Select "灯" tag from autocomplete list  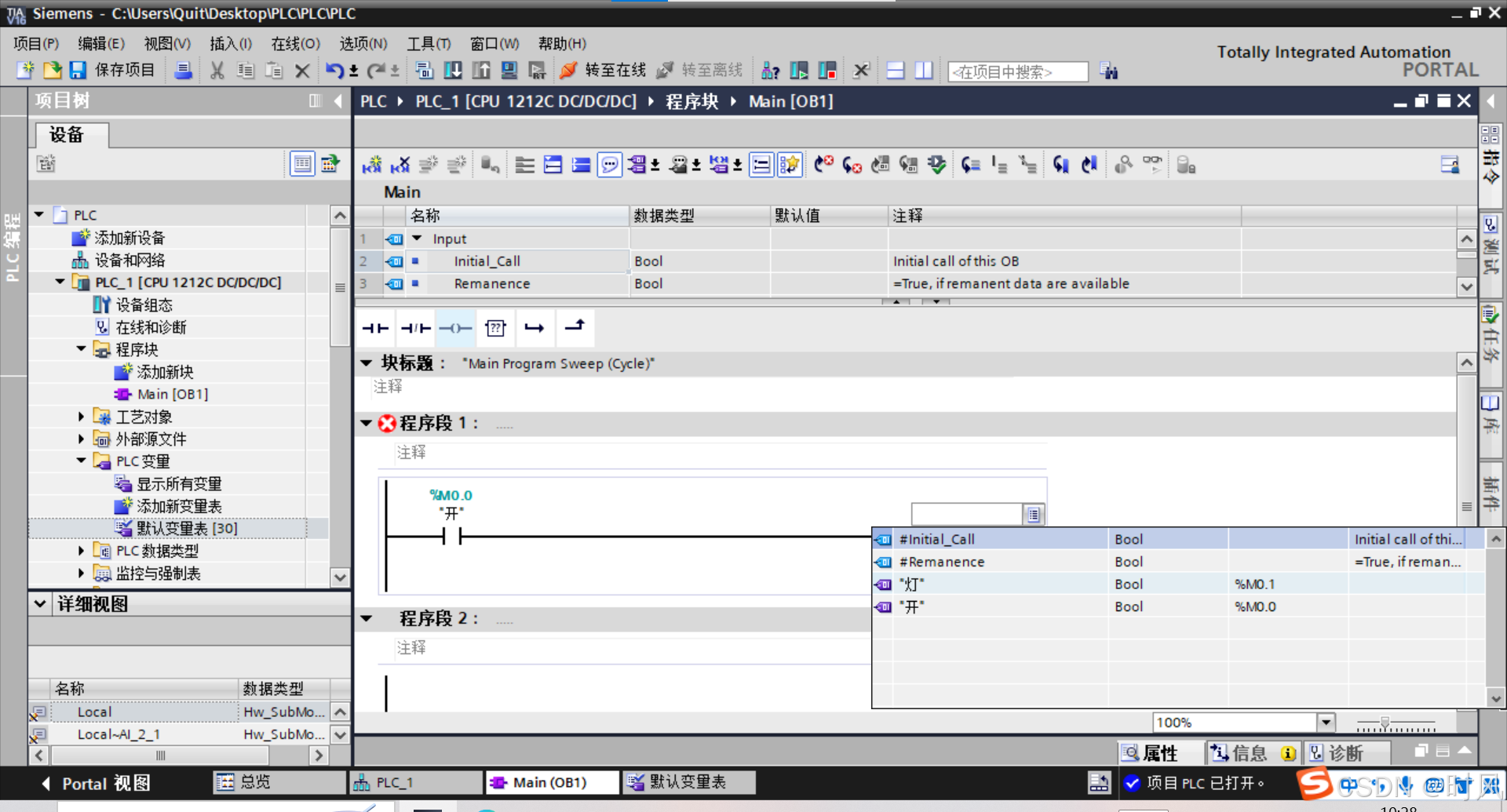1178,584
